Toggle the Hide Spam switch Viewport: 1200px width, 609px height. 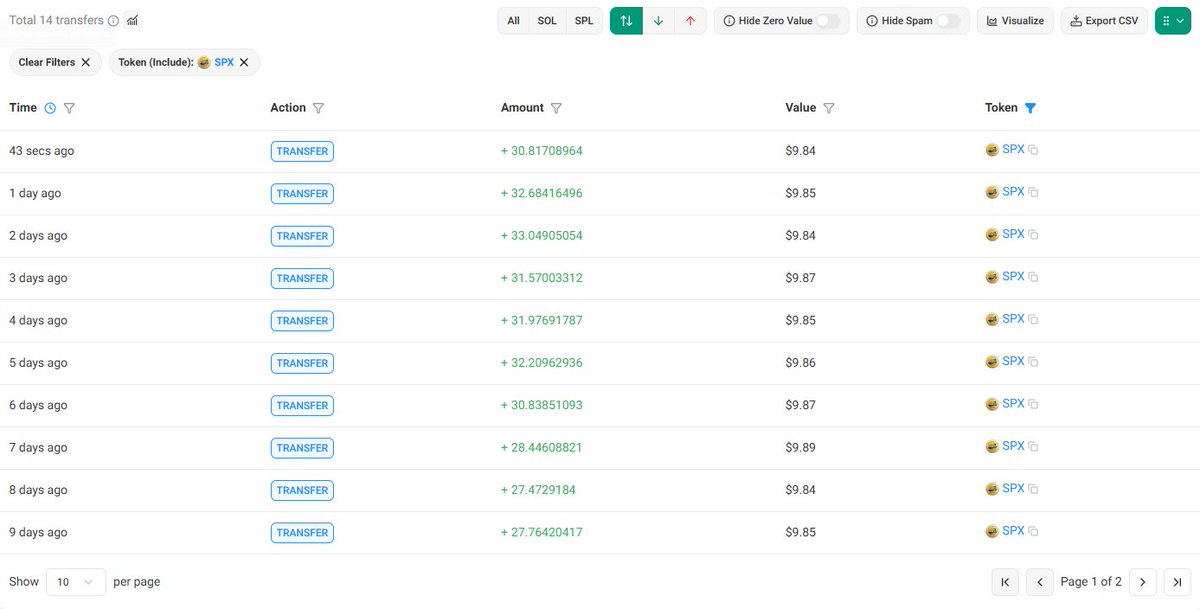(948, 21)
